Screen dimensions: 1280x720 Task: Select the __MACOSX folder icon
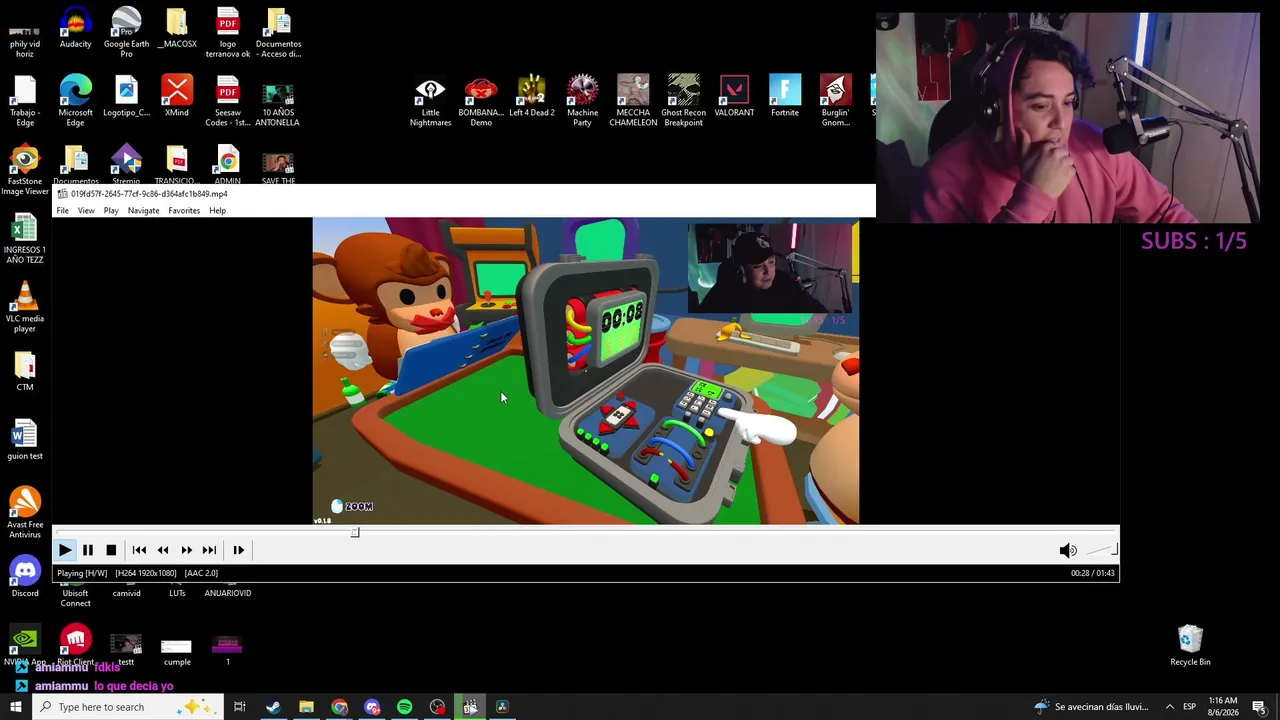tap(177, 28)
